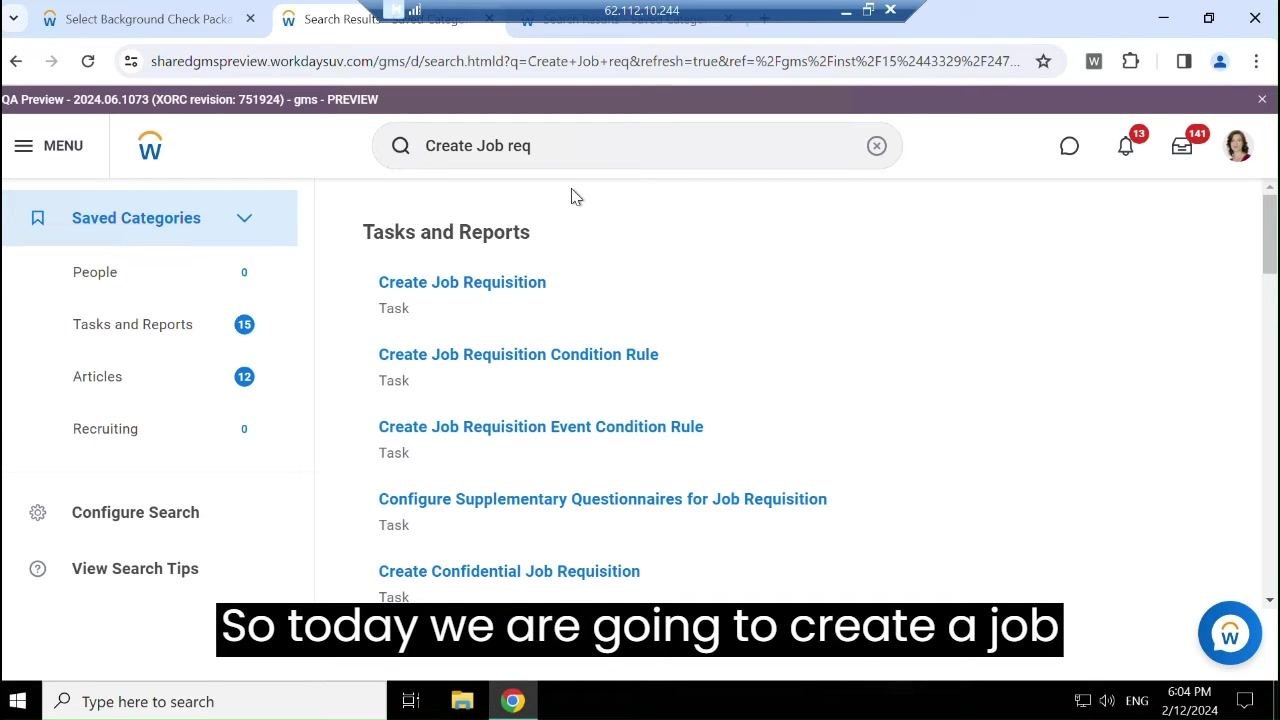
Task: Click the browser address bar URL
Action: [585, 61]
